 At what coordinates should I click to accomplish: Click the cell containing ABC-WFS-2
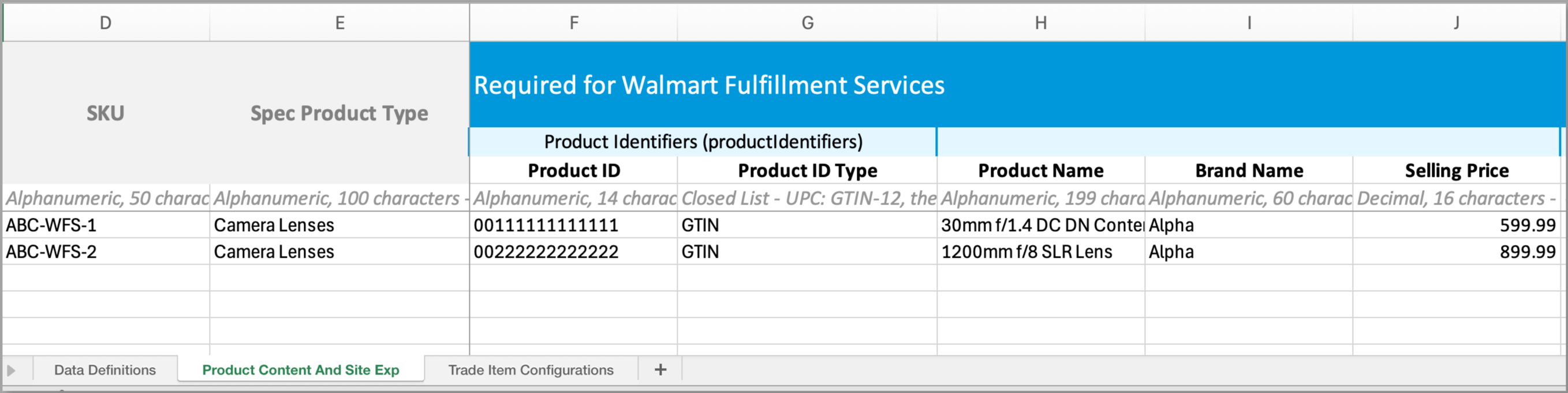tap(106, 251)
